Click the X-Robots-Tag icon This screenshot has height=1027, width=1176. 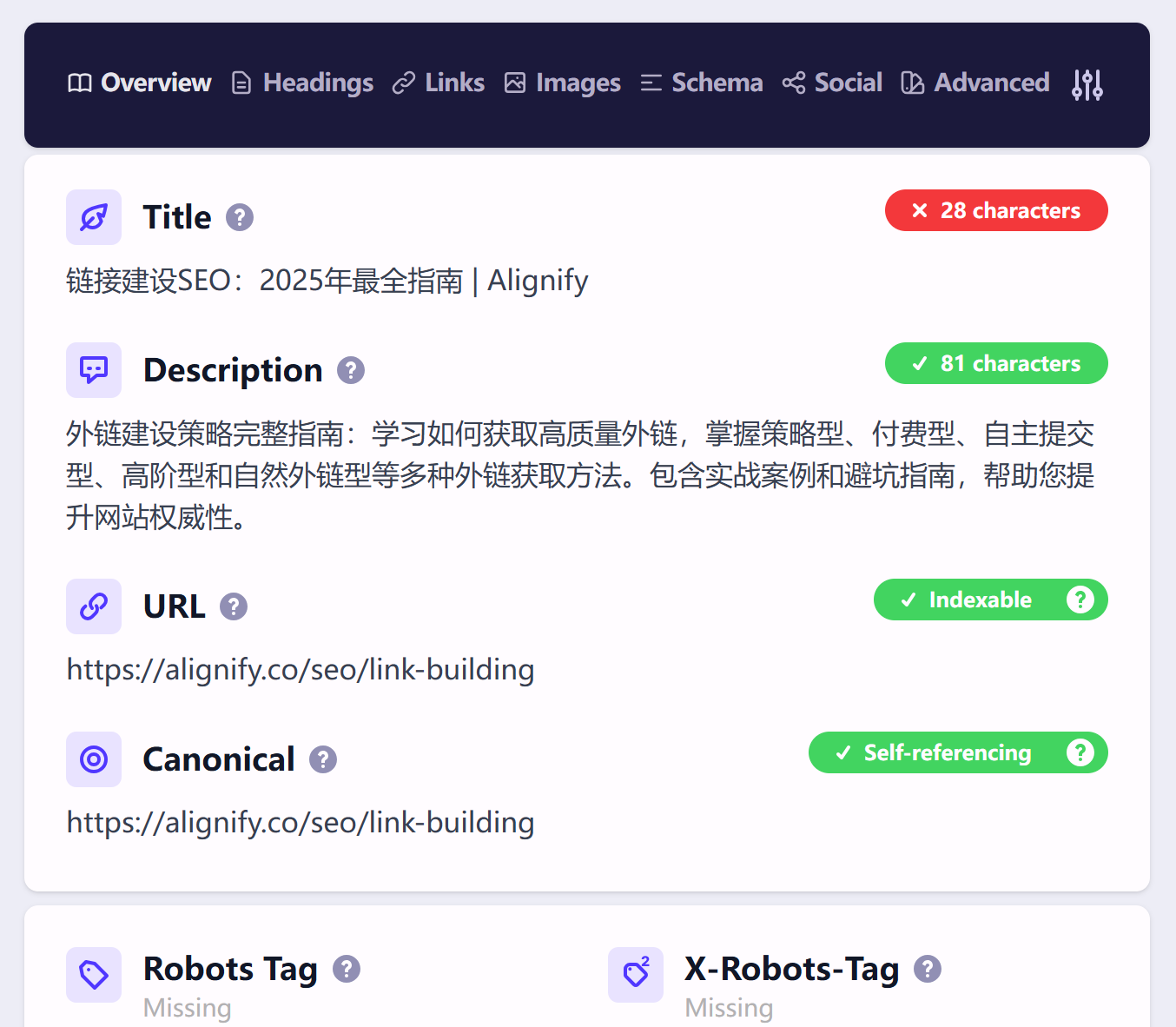click(x=635, y=975)
